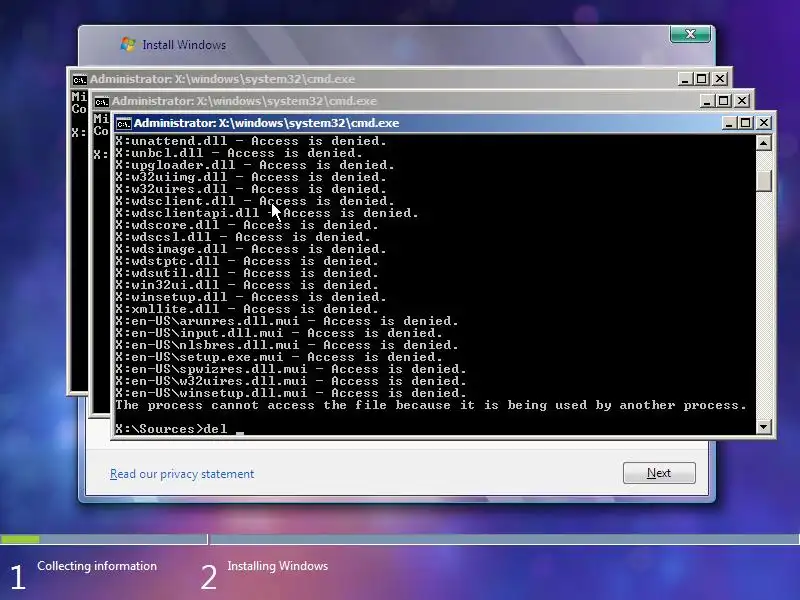
Task: Maximize the front cmd.exe window
Action: tap(746, 123)
